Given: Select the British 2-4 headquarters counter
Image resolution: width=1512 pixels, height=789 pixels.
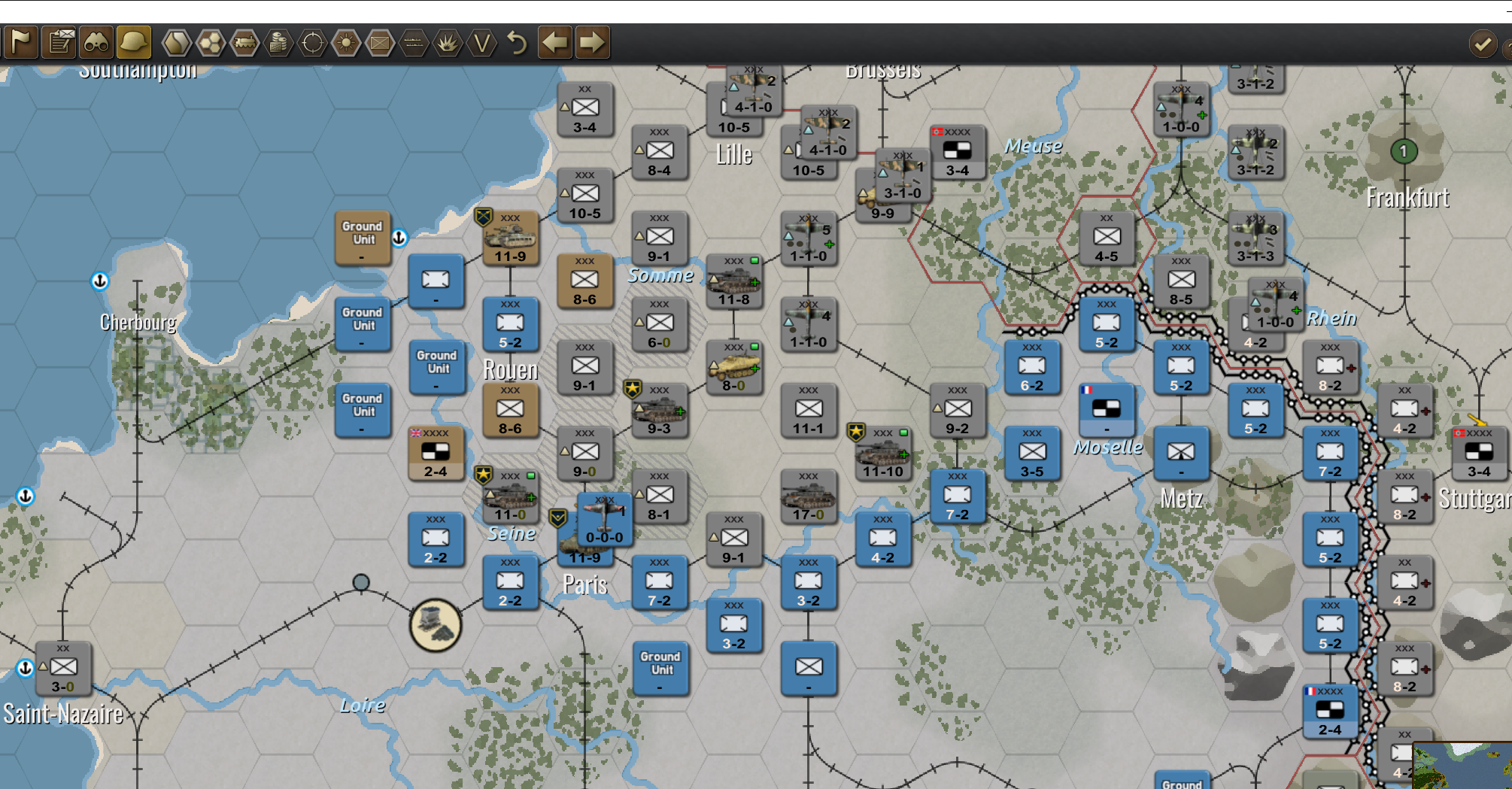Looking at the screenshot, I should [x=436, y=453].
